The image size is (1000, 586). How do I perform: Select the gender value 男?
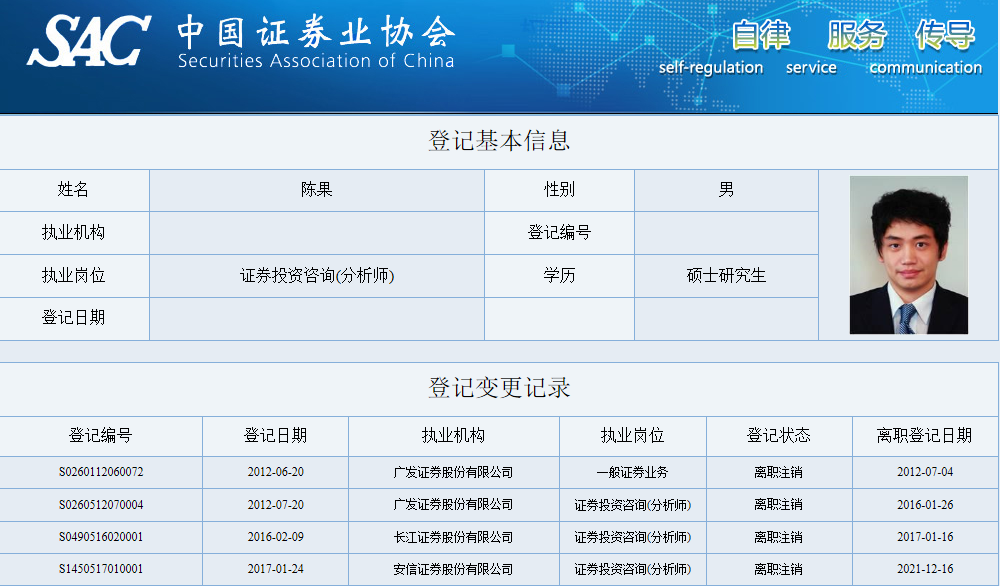coord(726,190)
